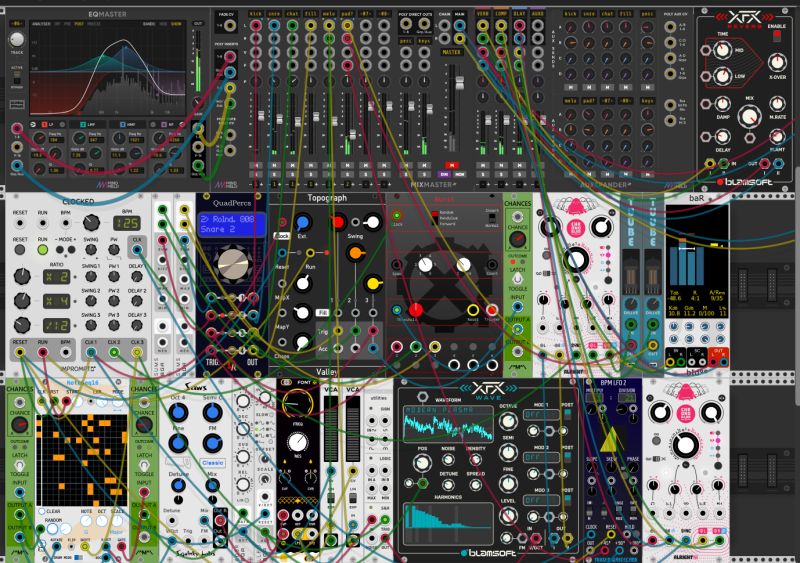Click the XFX Reverb M.RATE knob
Image resolution: width=800 pixels, height=563 pixels.
777,104
